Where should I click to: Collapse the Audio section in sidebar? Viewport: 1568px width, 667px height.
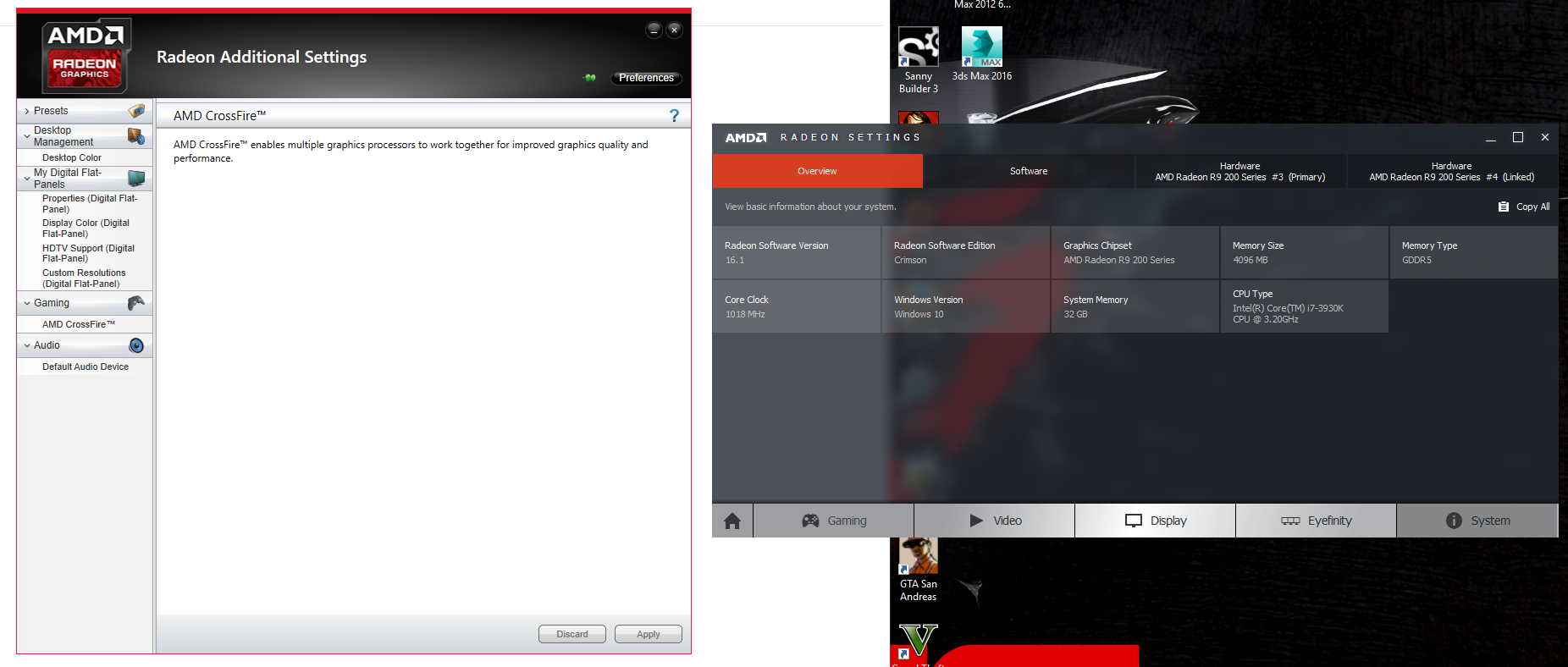[27, 345]
